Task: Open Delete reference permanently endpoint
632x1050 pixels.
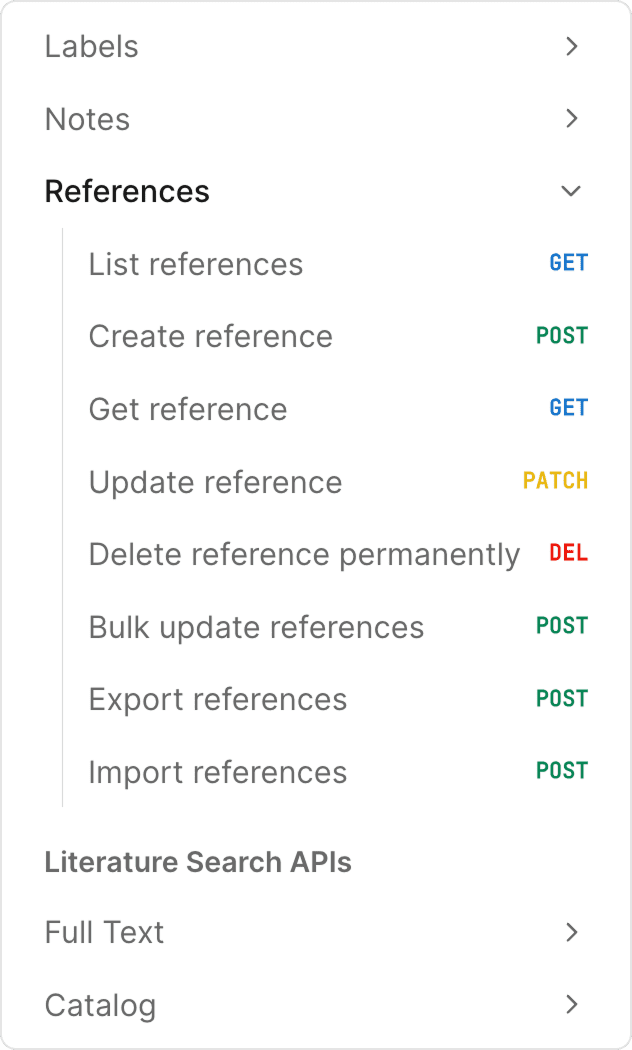Action: pyautogui.click(x=304, y=554)
